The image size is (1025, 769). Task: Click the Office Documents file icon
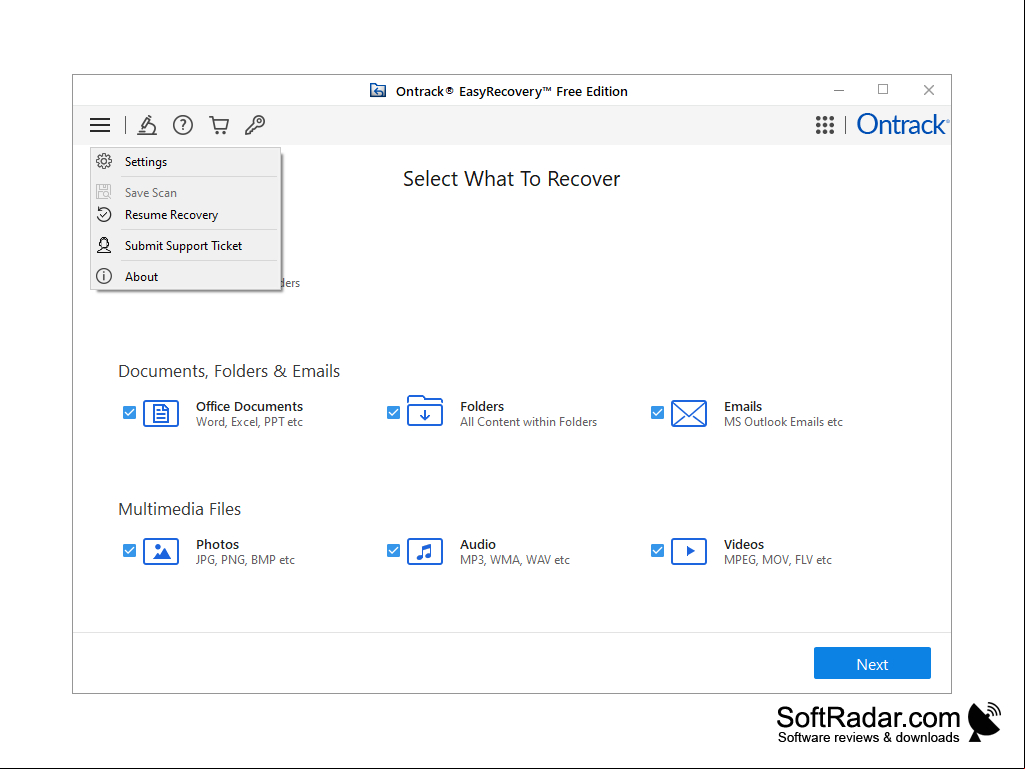tap(161, 413)
